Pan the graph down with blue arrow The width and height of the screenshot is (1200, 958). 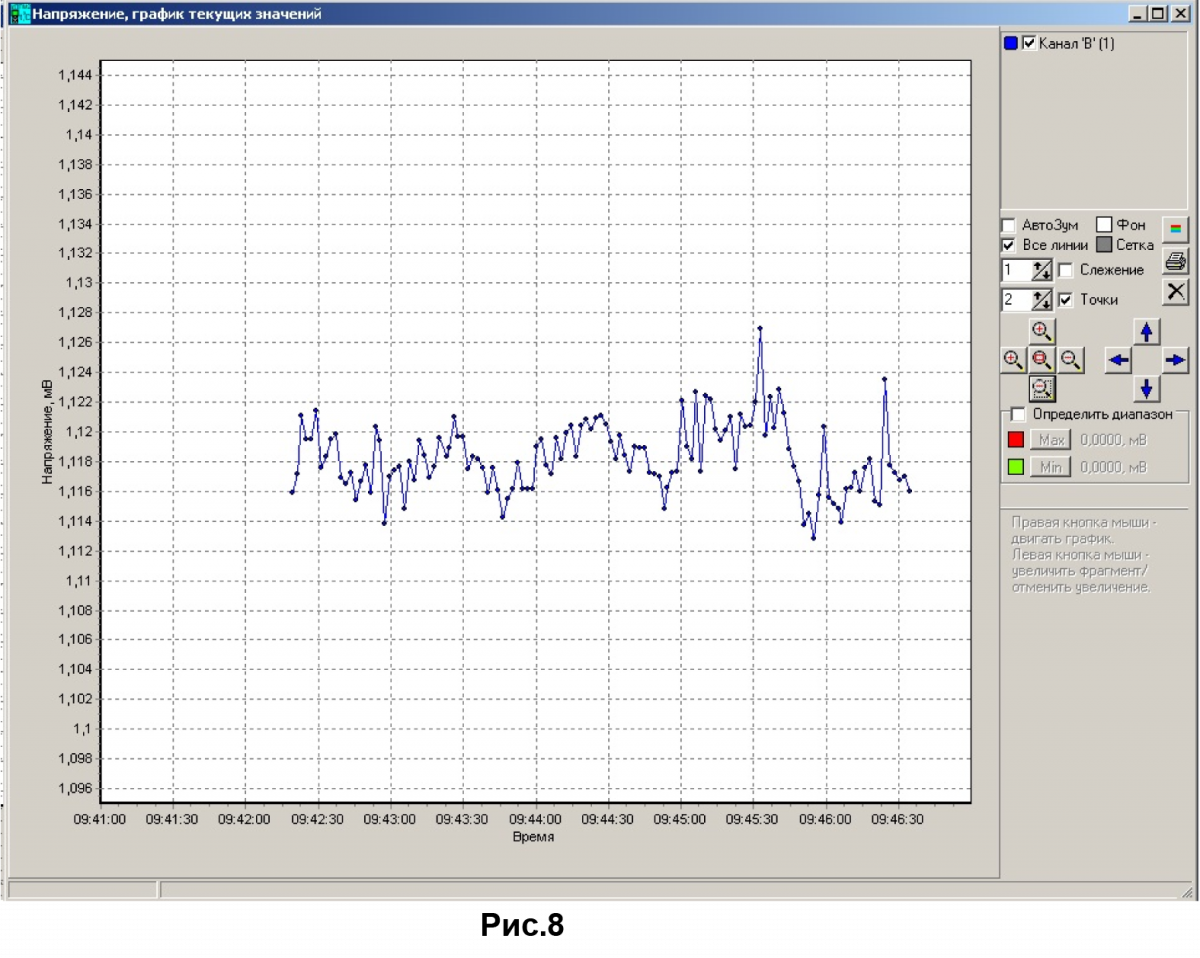point(1146,388)
